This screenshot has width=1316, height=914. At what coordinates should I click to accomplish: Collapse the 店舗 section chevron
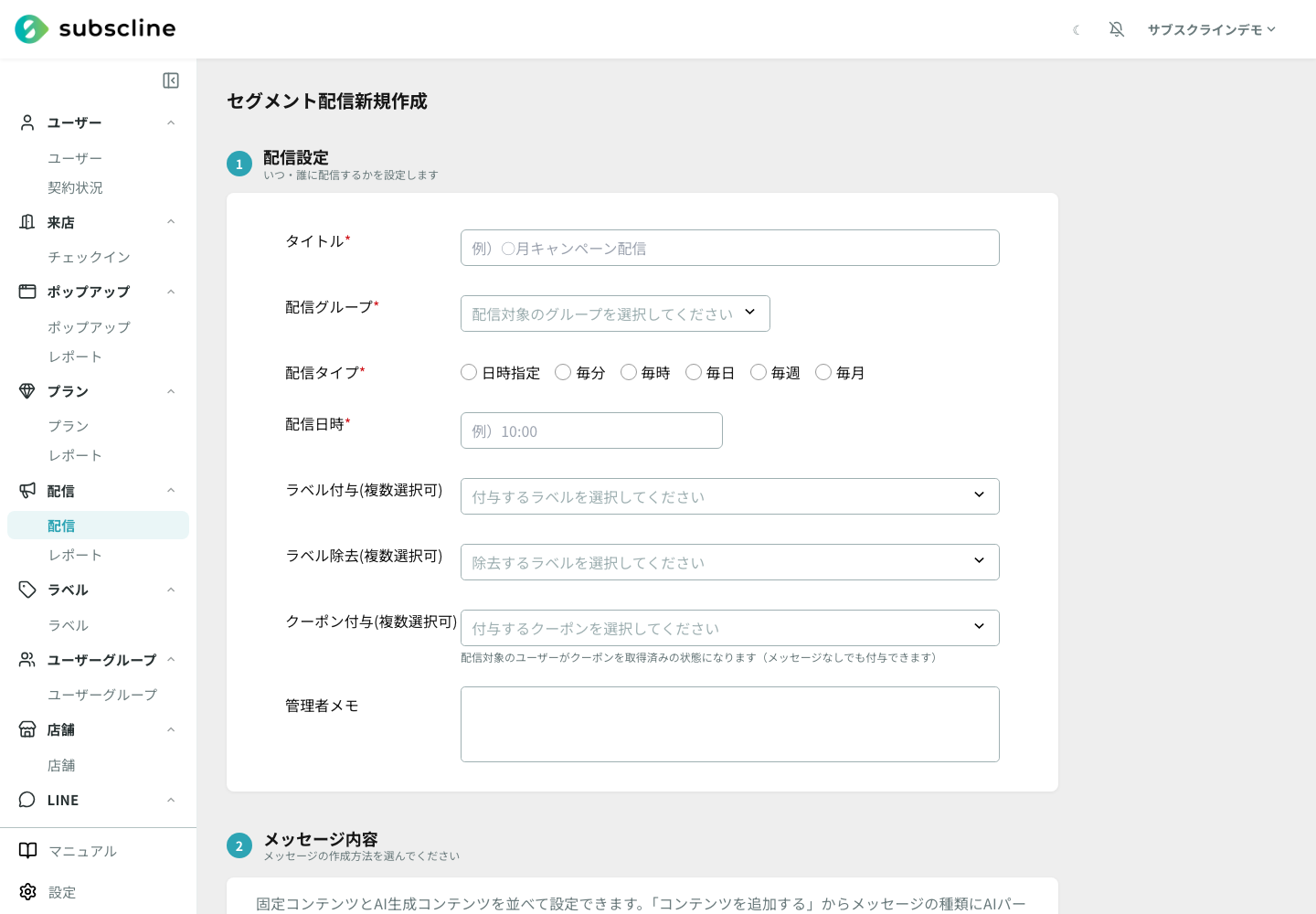point(171,729)
